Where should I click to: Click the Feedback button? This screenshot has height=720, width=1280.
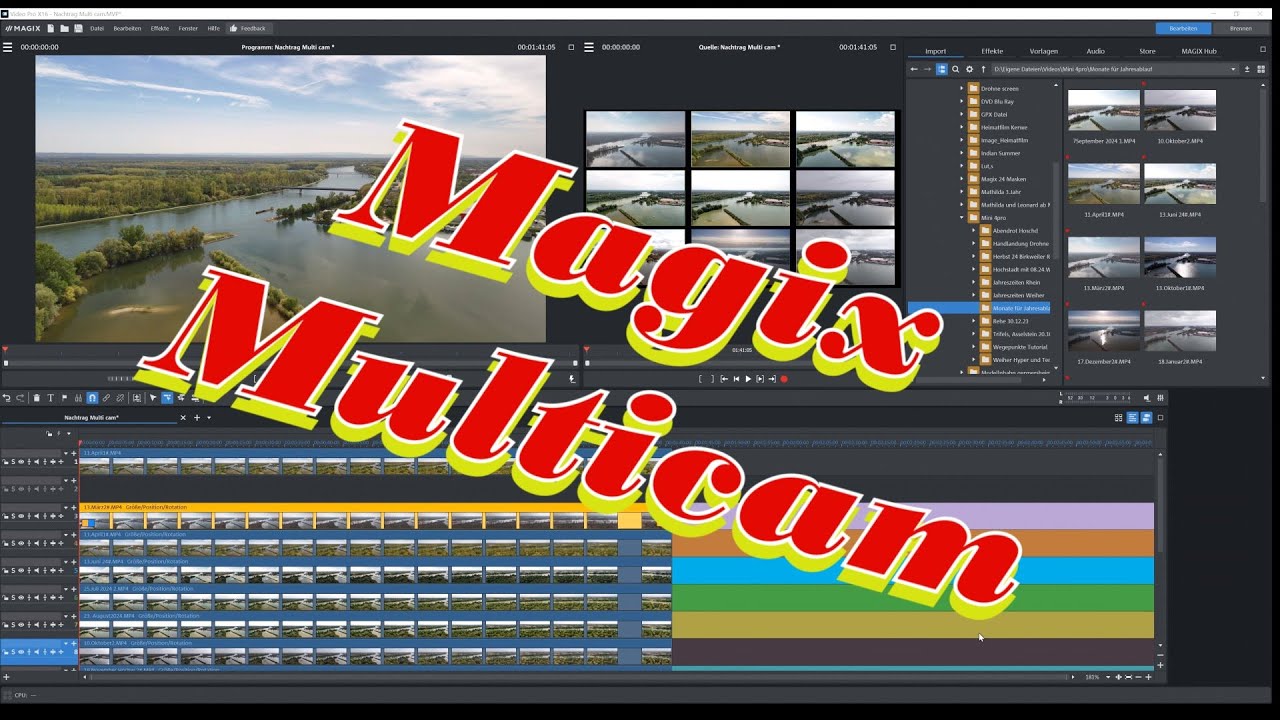(x=248, y=28)
